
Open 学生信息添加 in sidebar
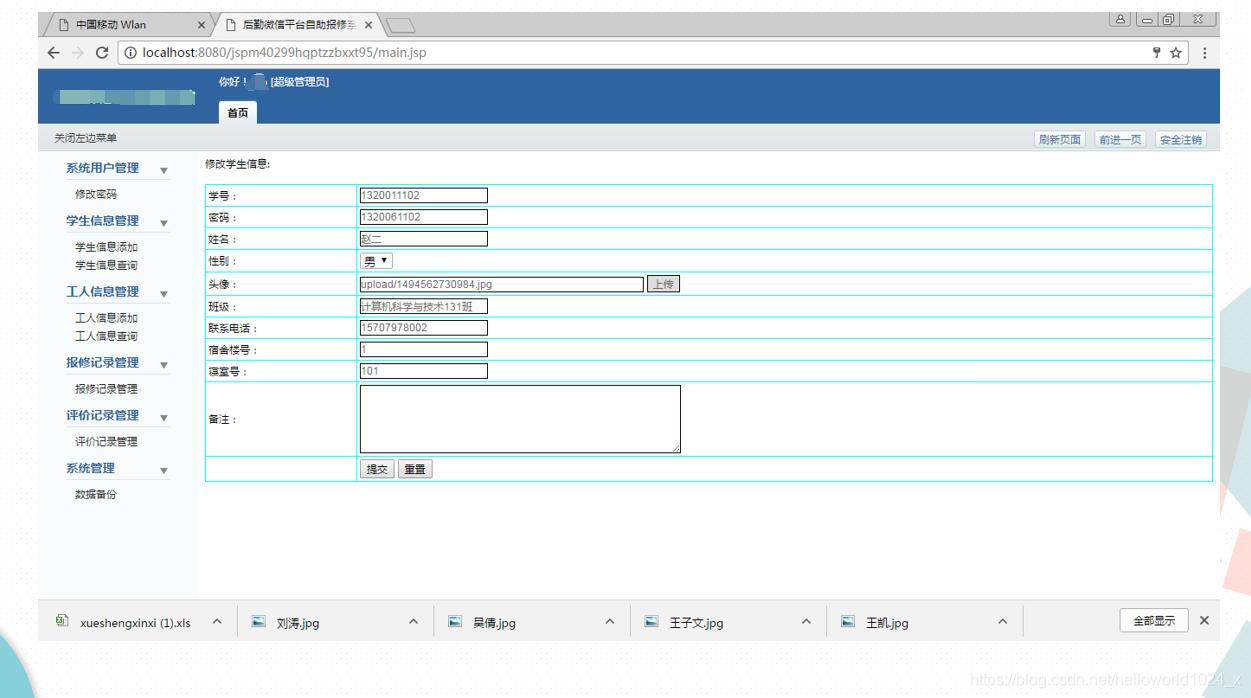pos(106,247)
